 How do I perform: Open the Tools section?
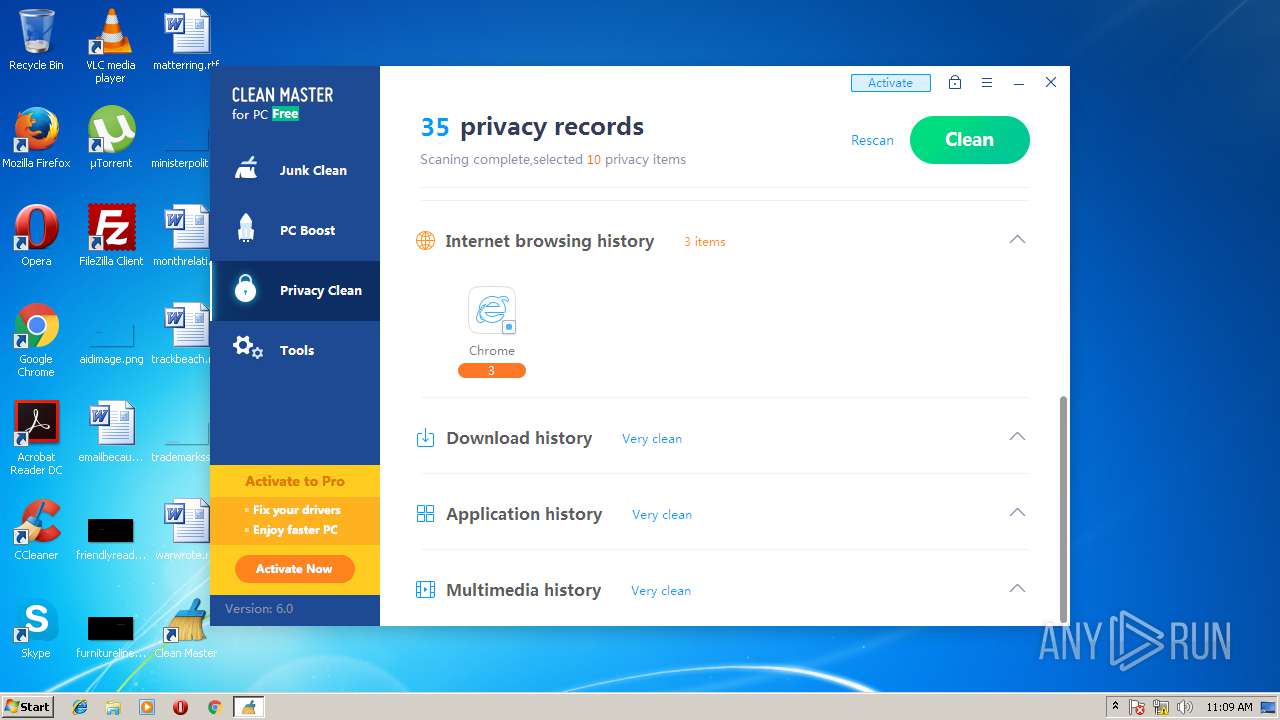295,351
